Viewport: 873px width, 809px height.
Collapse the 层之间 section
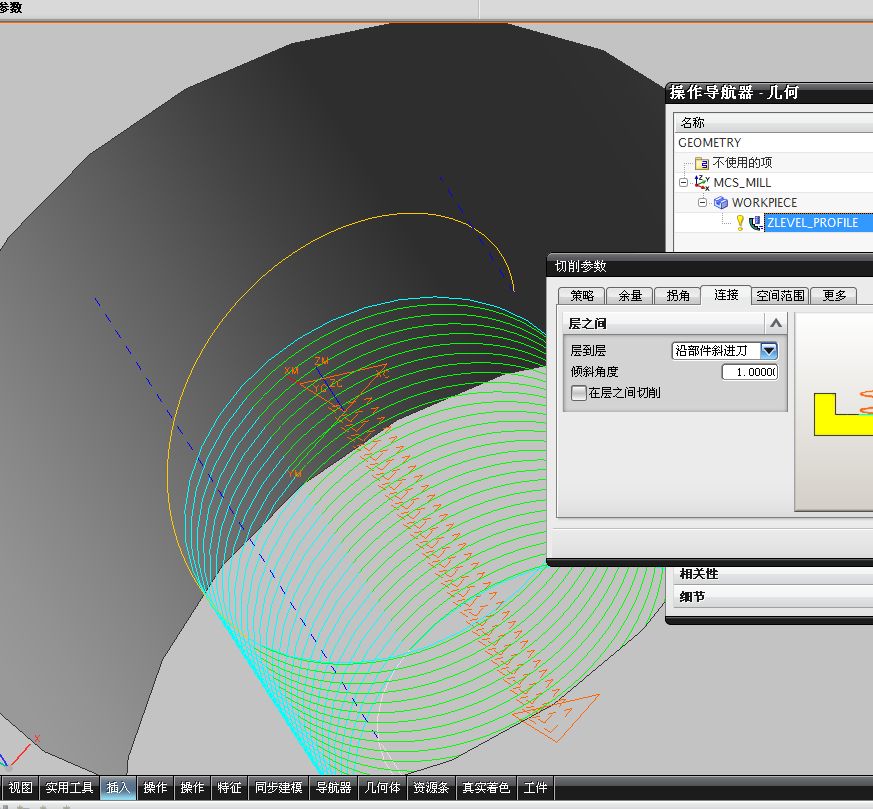(776, 323)
